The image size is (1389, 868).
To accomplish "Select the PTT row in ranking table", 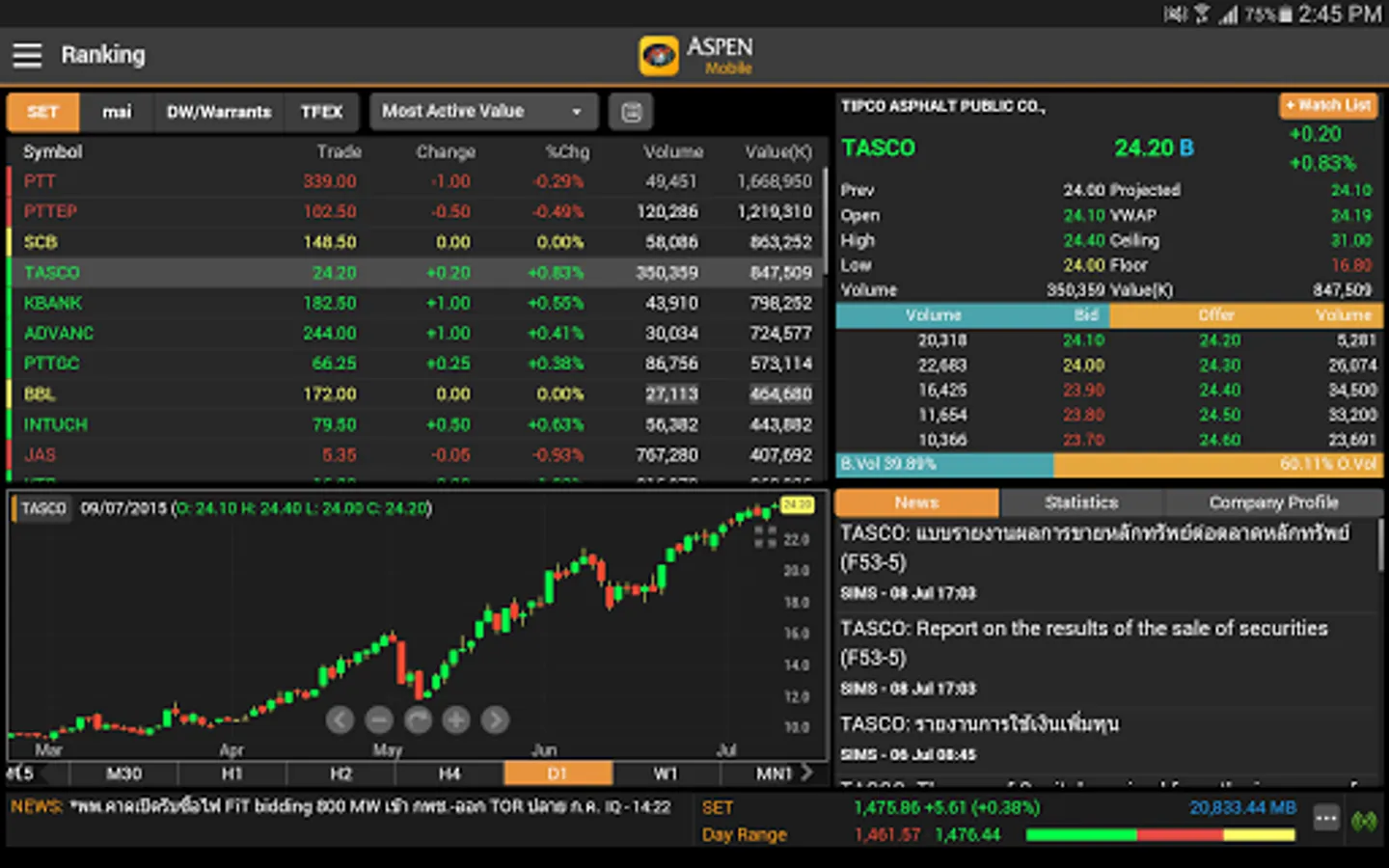I will click(x=415, y=181).
